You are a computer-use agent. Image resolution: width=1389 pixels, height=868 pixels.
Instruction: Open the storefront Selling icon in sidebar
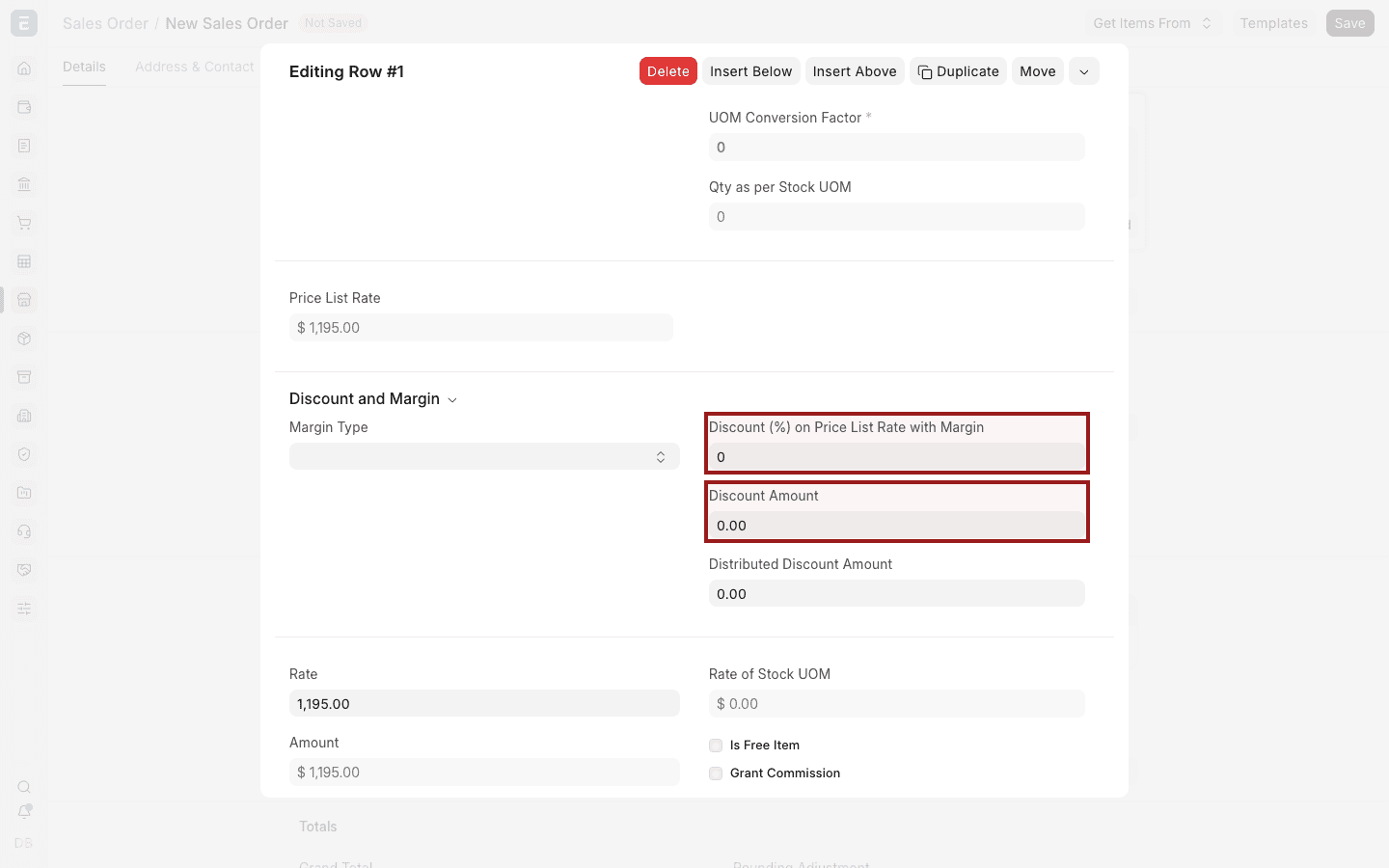24,300
